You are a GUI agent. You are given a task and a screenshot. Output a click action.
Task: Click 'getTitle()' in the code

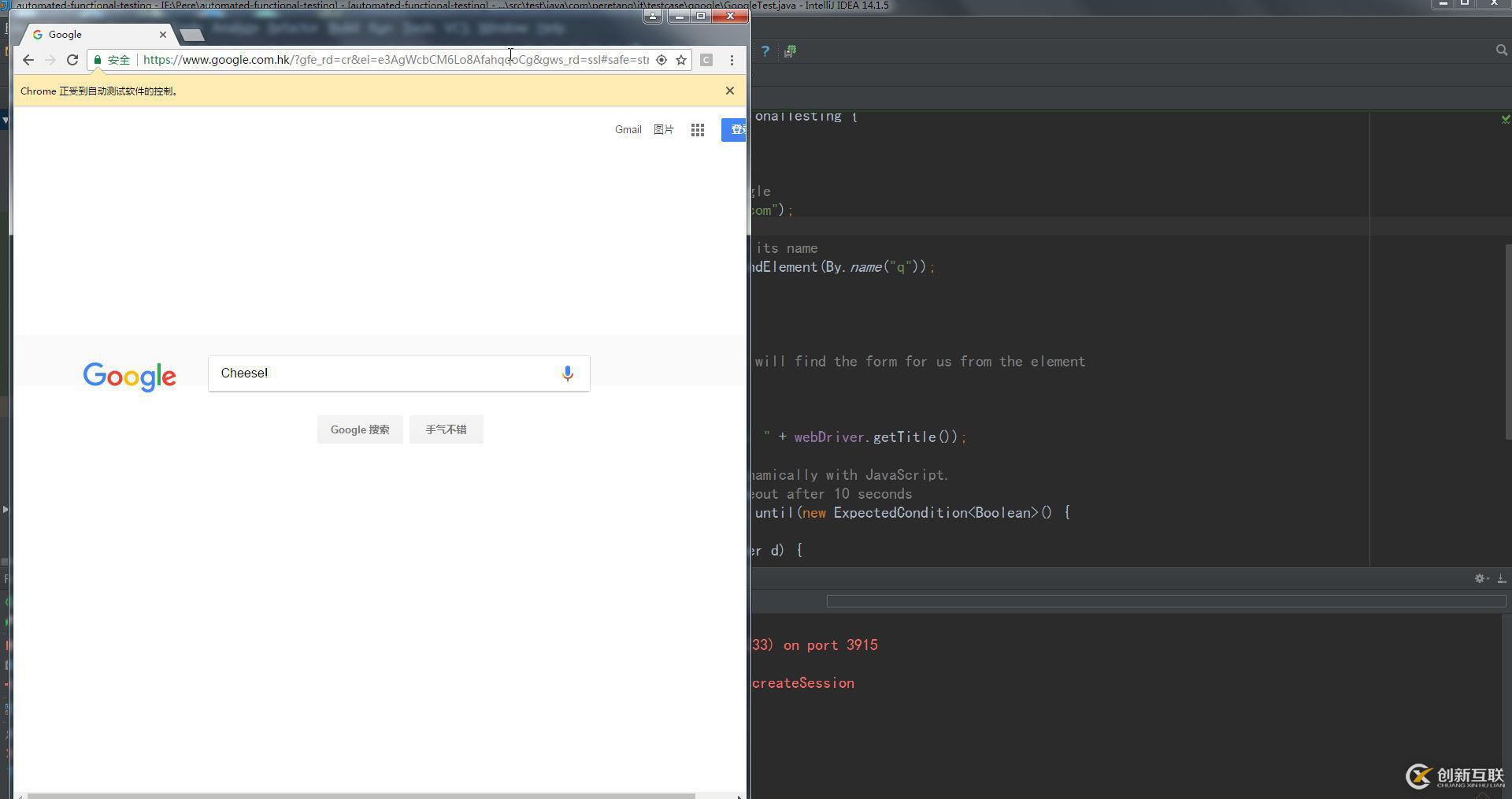(915, 437)
